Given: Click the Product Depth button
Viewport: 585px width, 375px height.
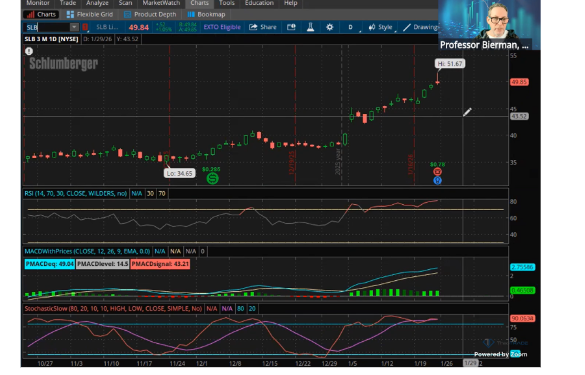Looking at the screenshot, I should click(x=150, y=15).
